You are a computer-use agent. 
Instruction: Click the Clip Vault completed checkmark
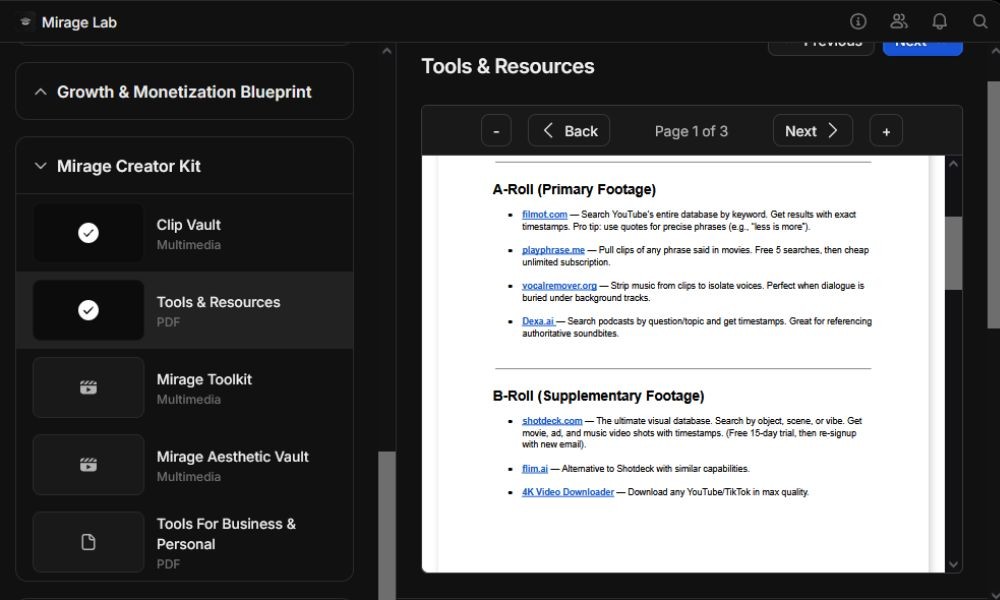click(x=88, y=233)
